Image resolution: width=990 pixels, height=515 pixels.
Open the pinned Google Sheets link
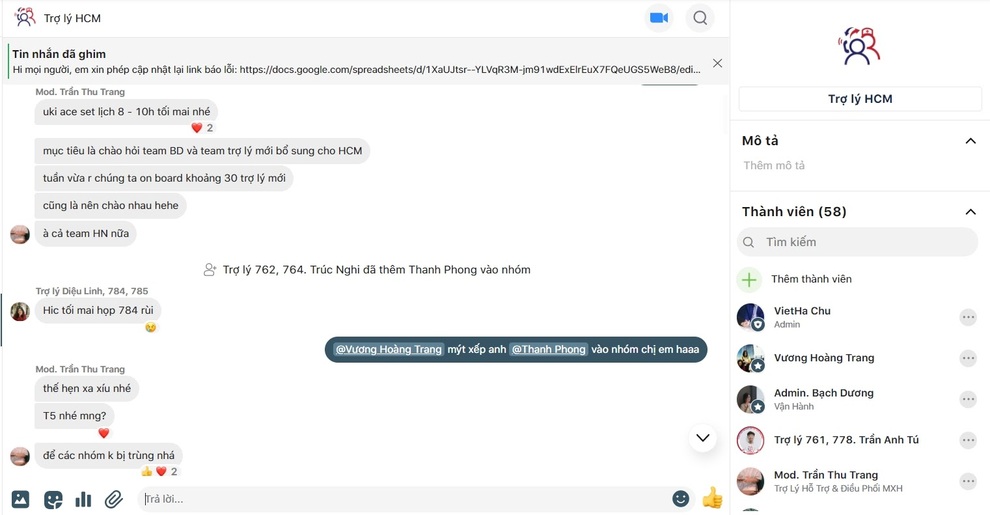point(470,70)
